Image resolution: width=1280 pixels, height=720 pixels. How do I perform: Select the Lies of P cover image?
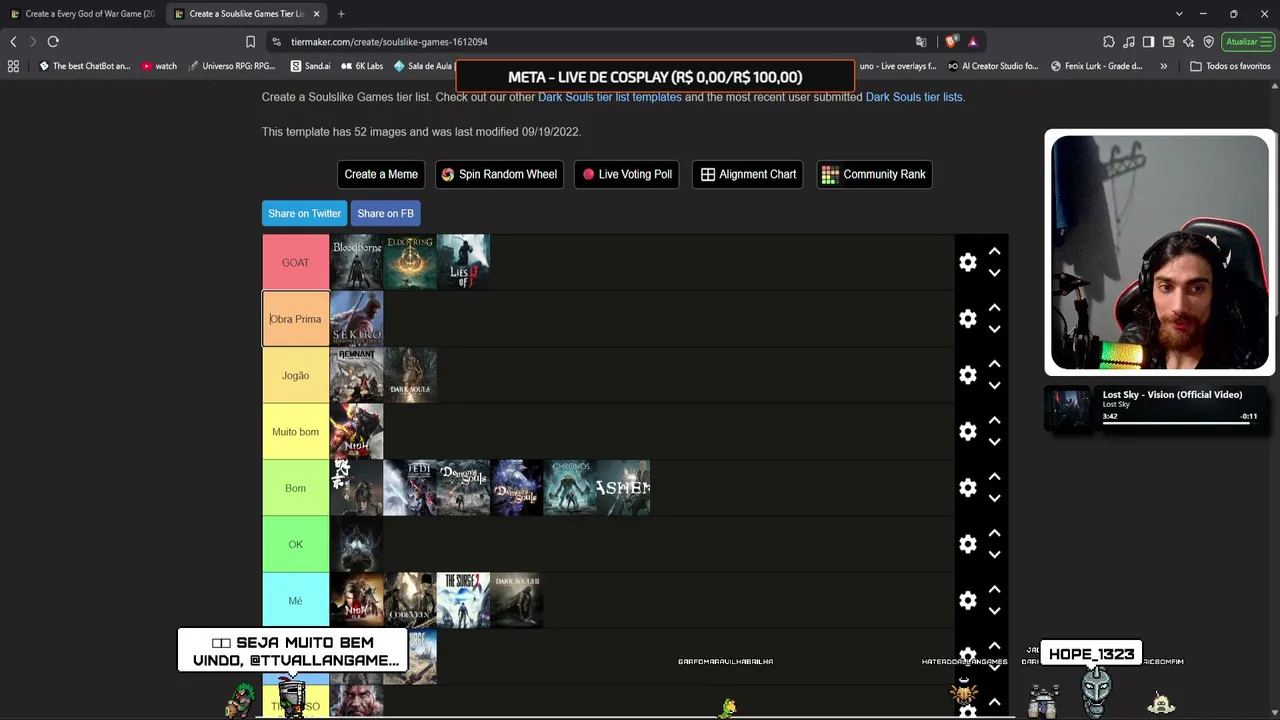[x=463, y=262]
